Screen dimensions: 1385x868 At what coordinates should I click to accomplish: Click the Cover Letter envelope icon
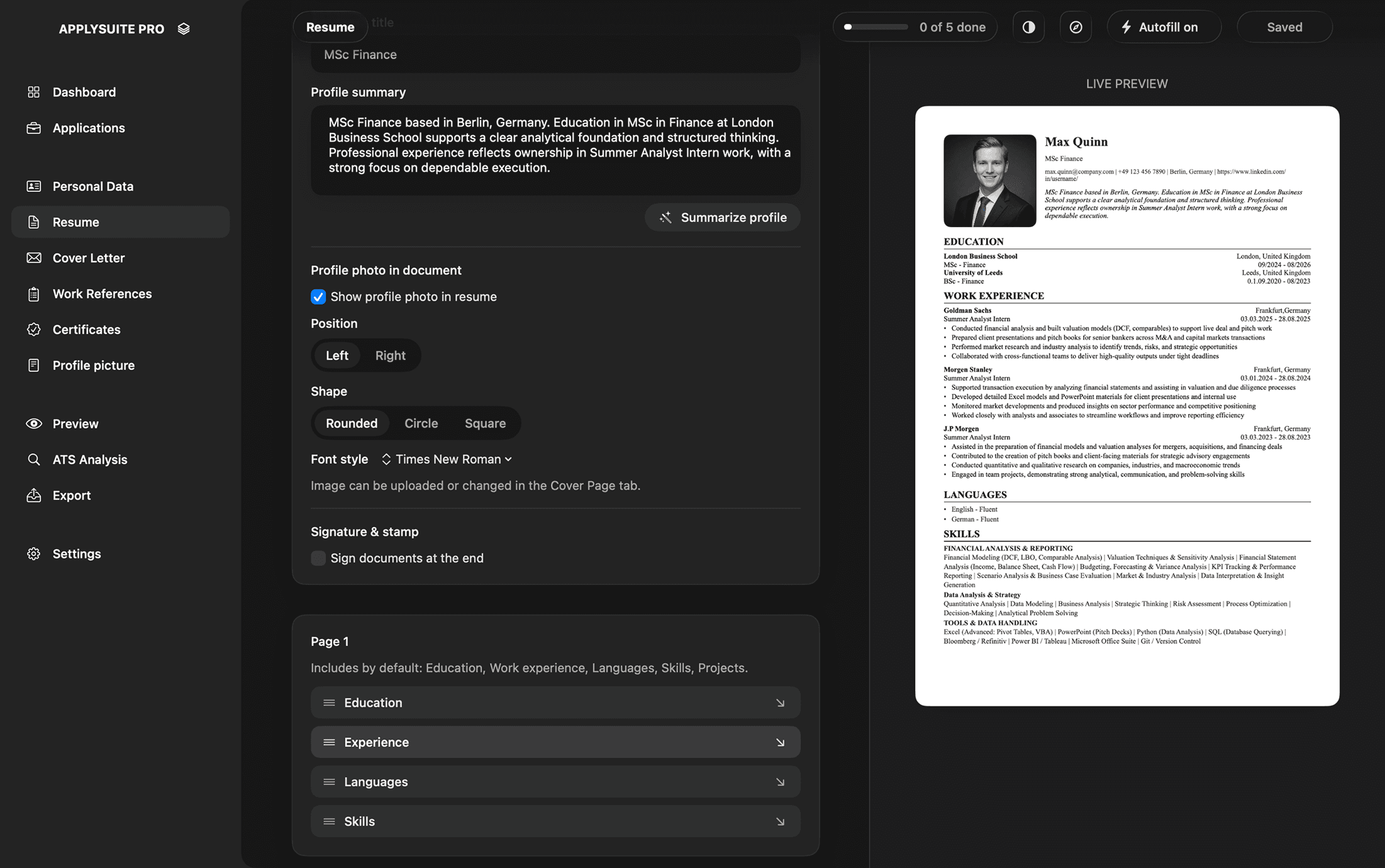coord(34,258)
